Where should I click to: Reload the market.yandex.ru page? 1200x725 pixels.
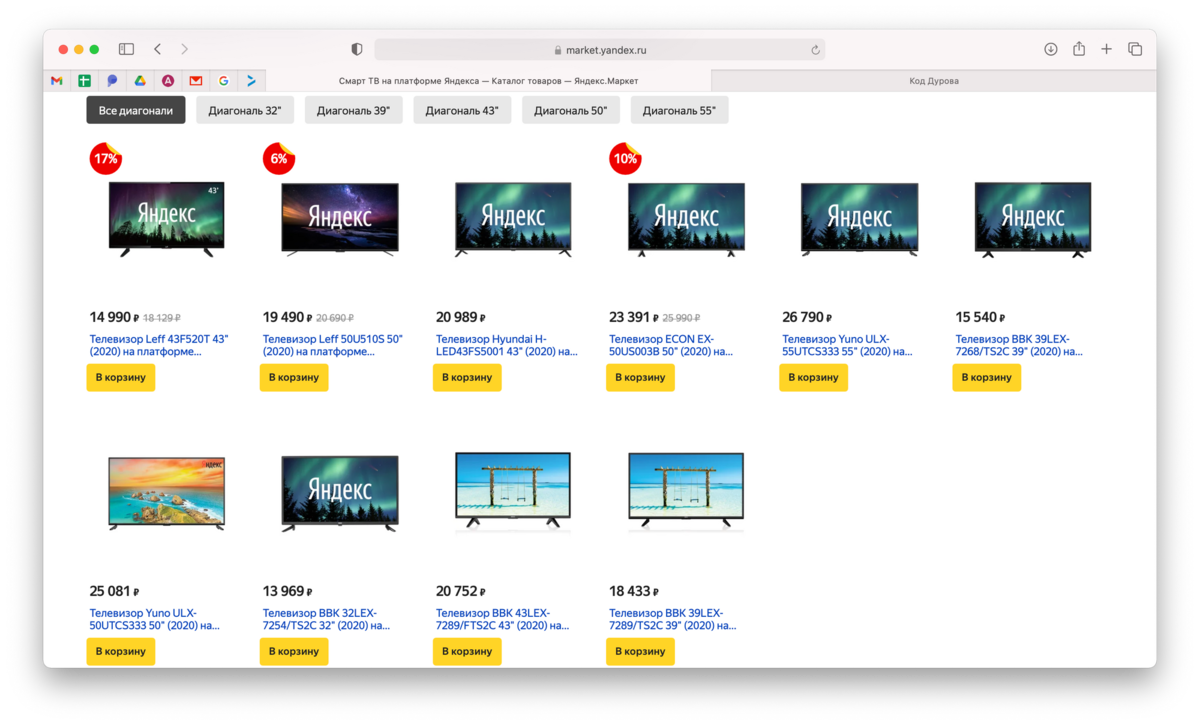pos(816,50)
